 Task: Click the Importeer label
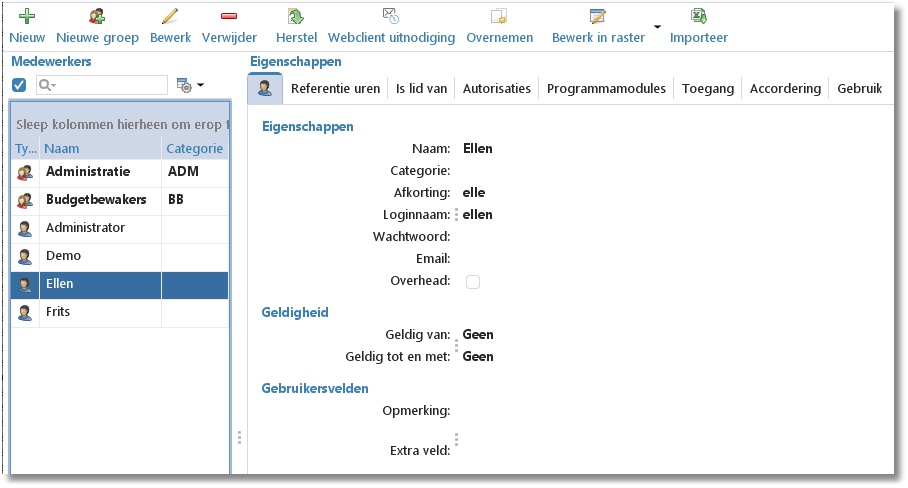(699, 38)
